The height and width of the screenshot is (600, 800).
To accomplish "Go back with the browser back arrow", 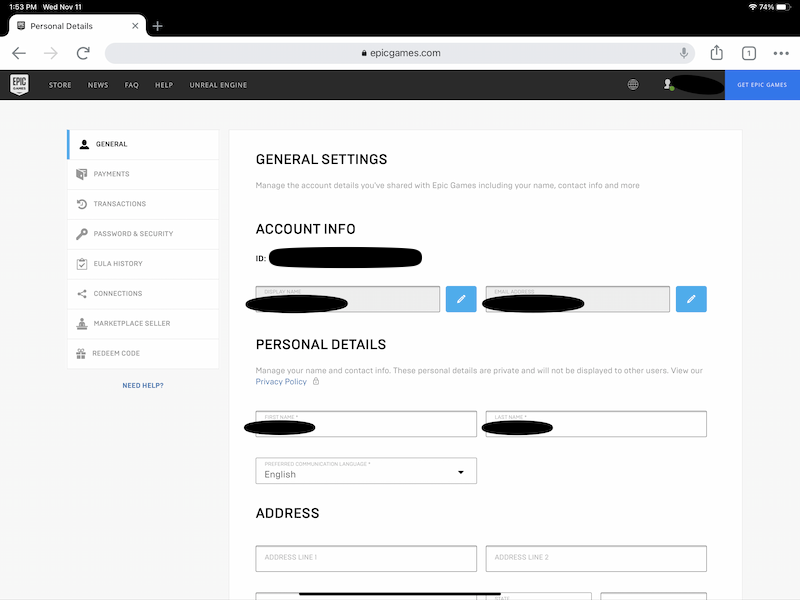I will click(19, 53).
